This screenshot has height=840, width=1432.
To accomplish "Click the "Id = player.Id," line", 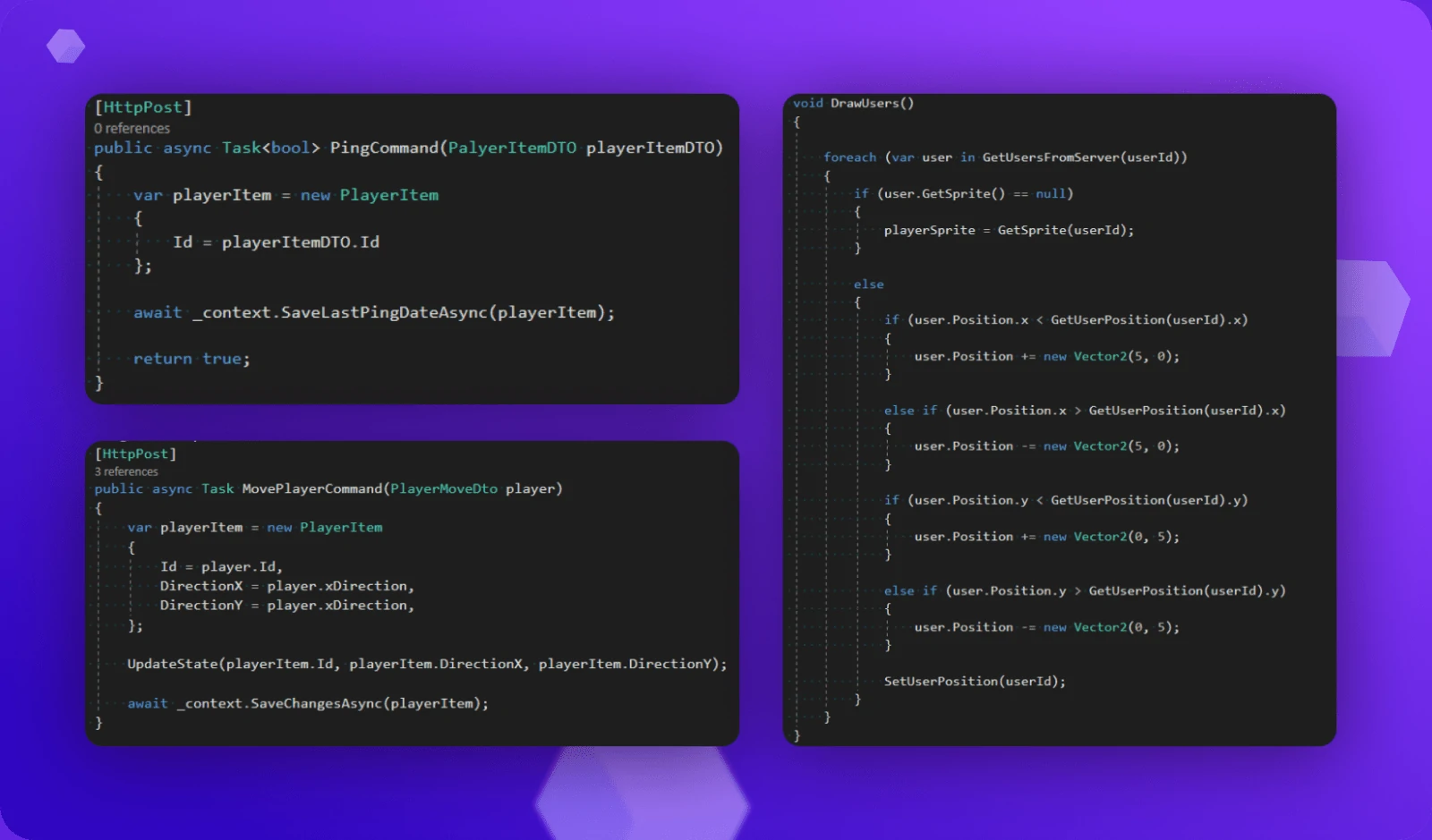I will (x=221, y=566).
